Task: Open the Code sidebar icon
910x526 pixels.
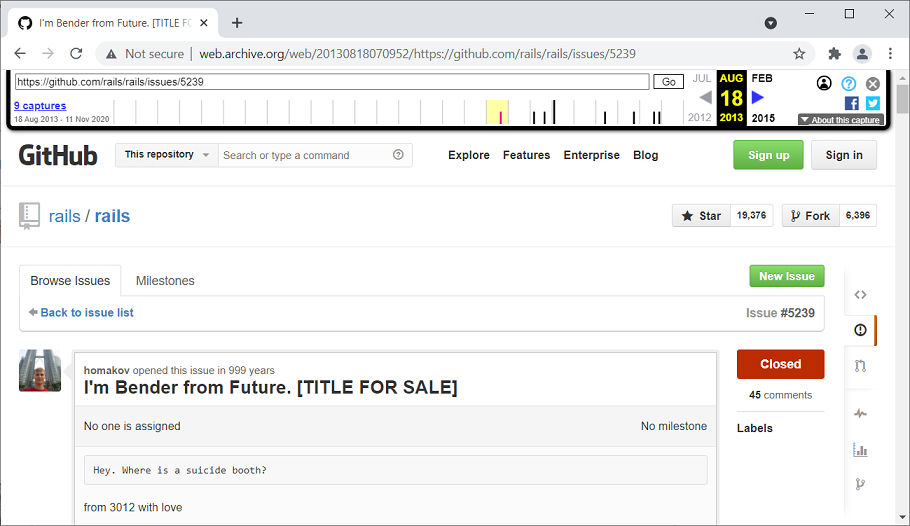Action: pyautogui.click(x=860, y=294)
